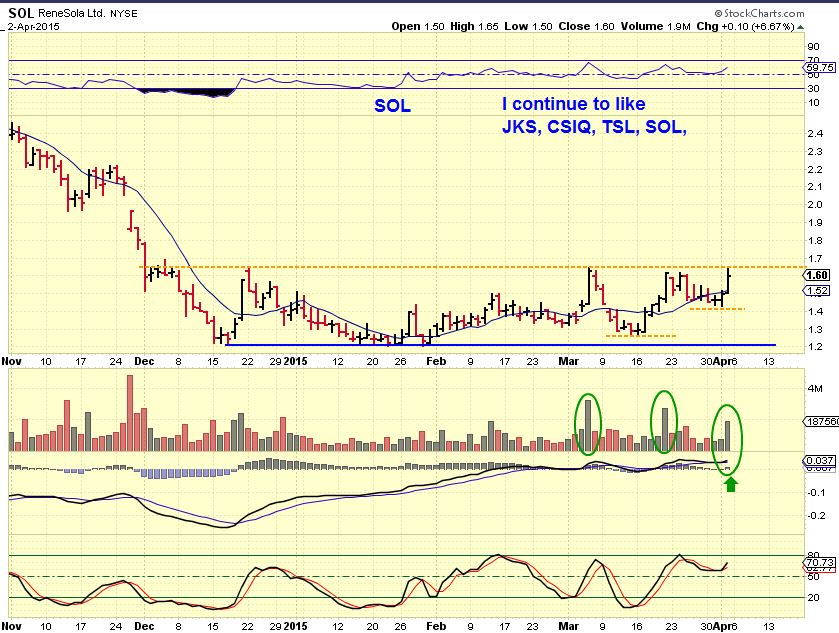Click the 70.73 stochastic value tag
839x633 pixels.
(819, 562)
